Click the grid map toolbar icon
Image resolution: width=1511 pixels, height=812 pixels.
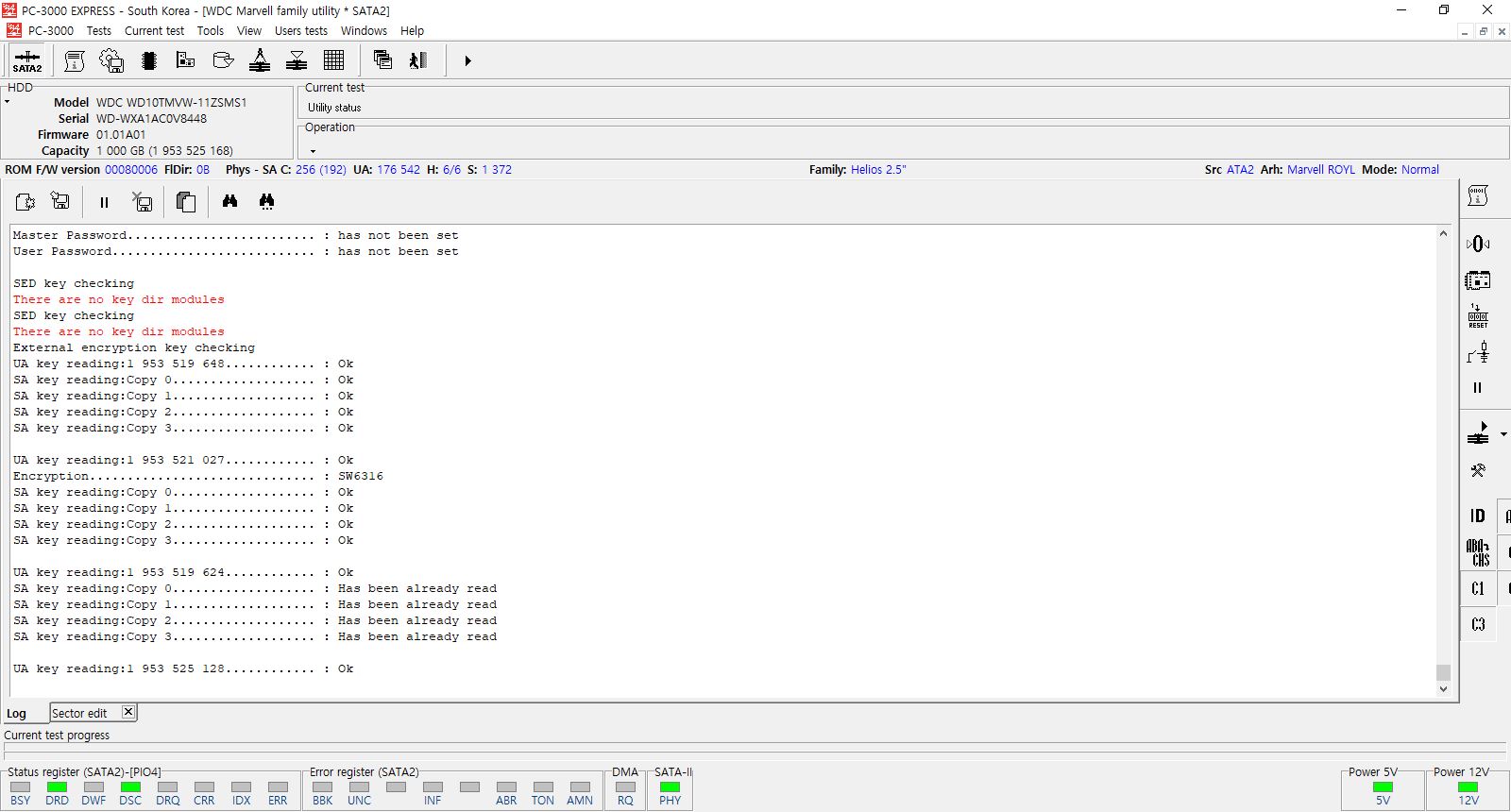[x=333, y=61]
